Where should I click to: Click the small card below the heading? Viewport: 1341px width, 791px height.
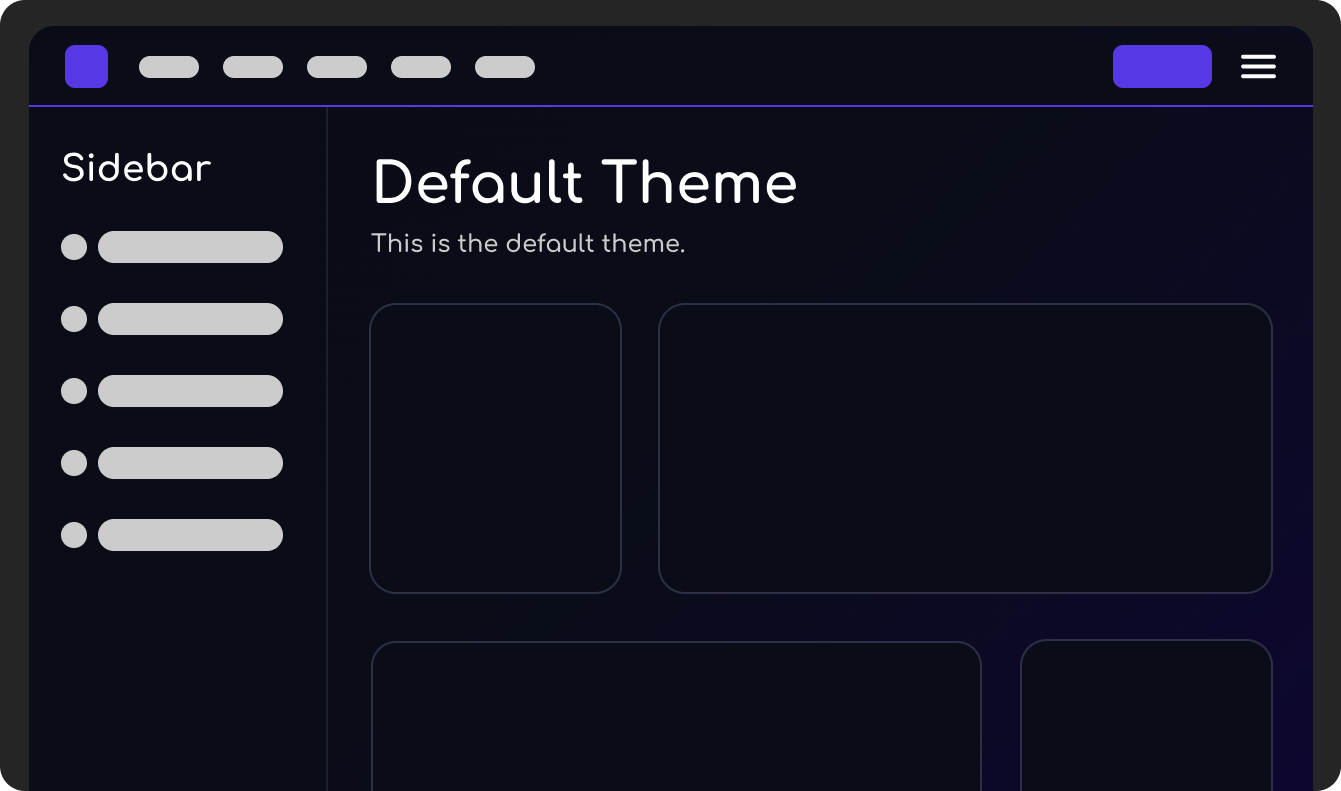pyautogui.click(x=496, y=448)
